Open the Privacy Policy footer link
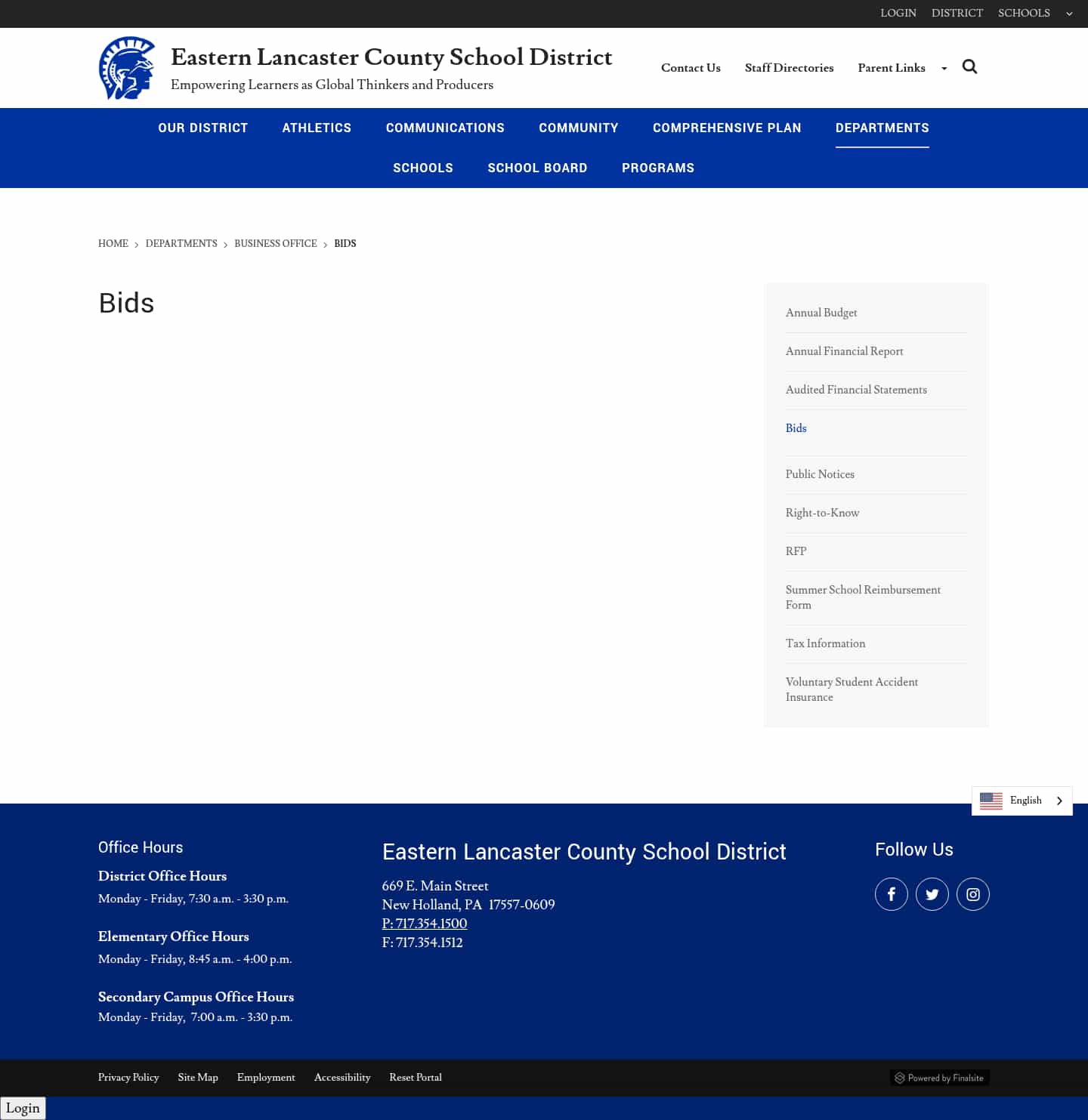Screen dimensions: 1088x1120 [128, 1078]
